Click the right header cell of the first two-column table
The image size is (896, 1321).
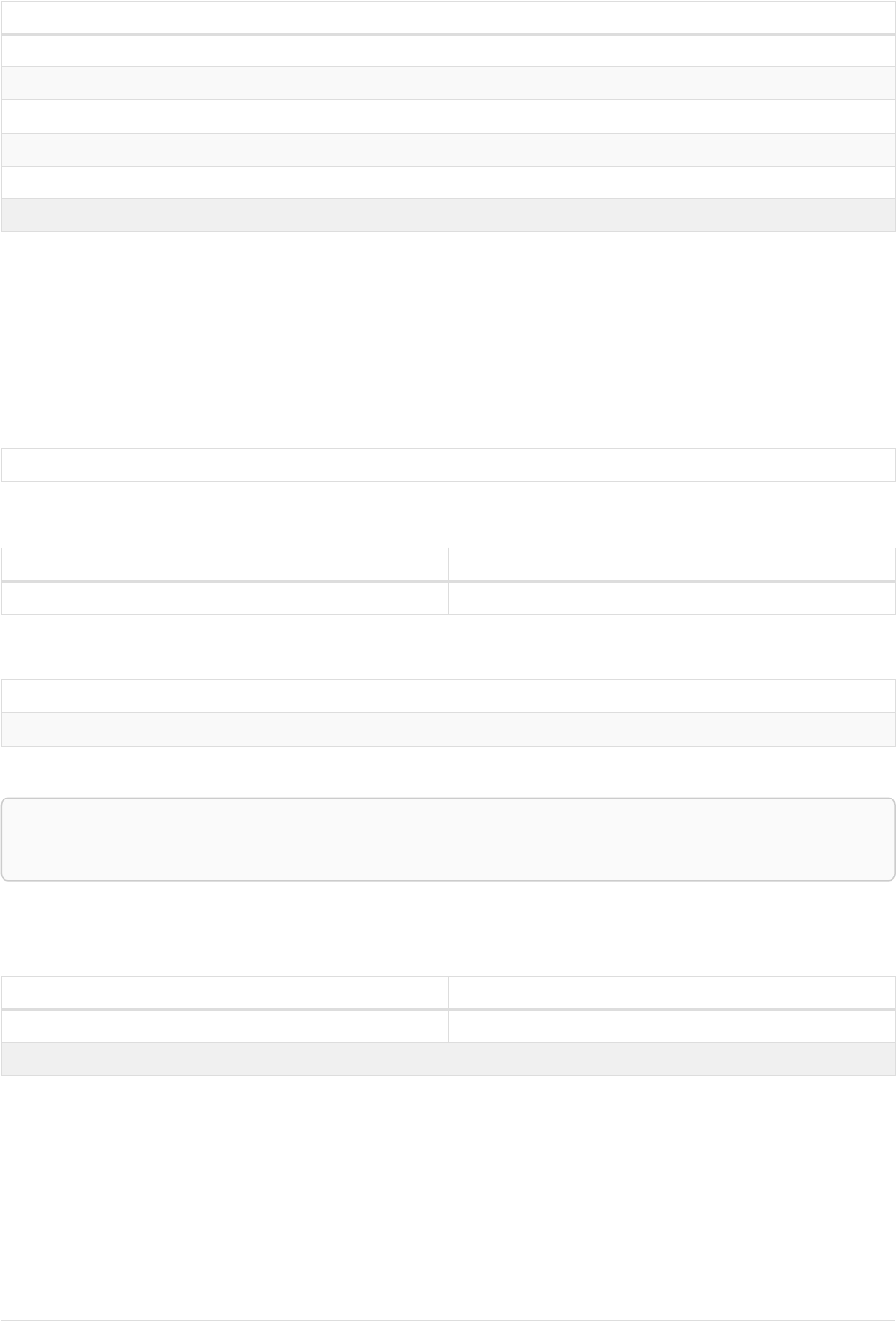pyautogui.click(x=672, y=564)
